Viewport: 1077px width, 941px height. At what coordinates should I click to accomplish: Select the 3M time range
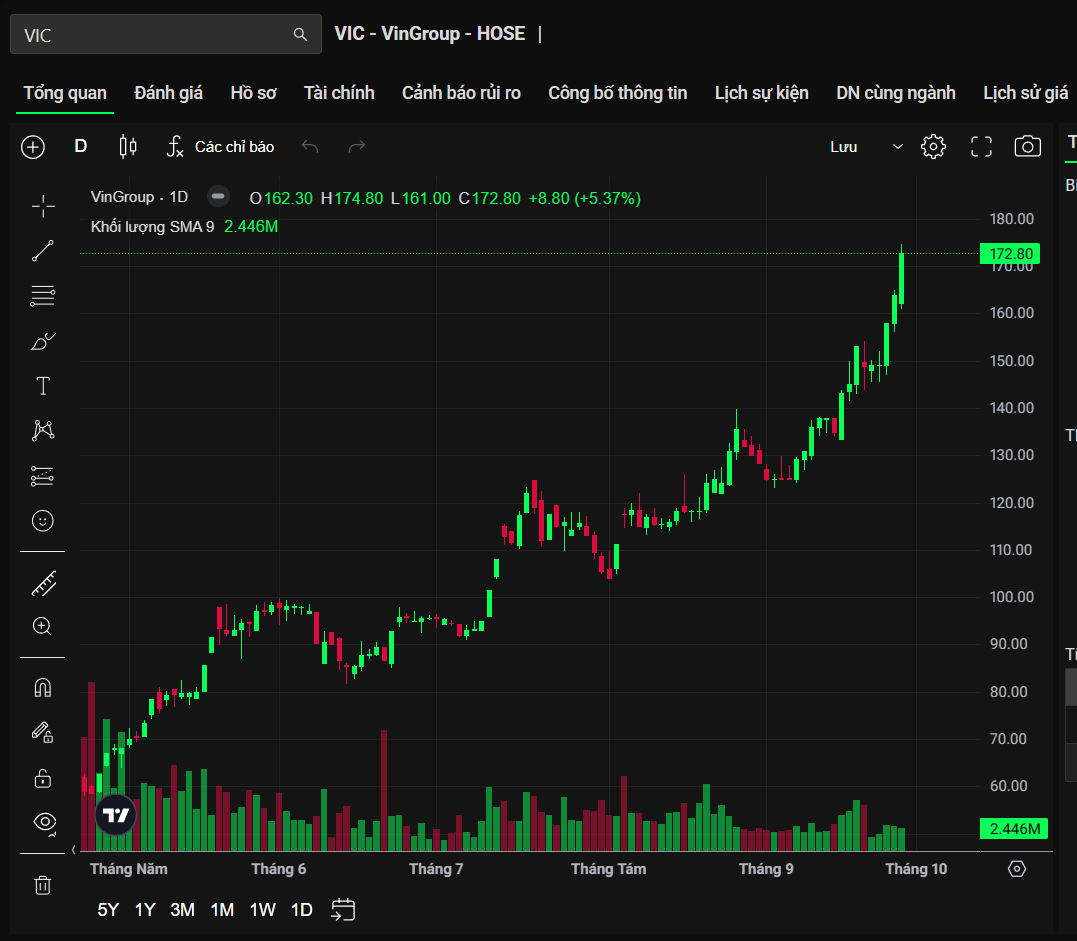click(182, 910)
